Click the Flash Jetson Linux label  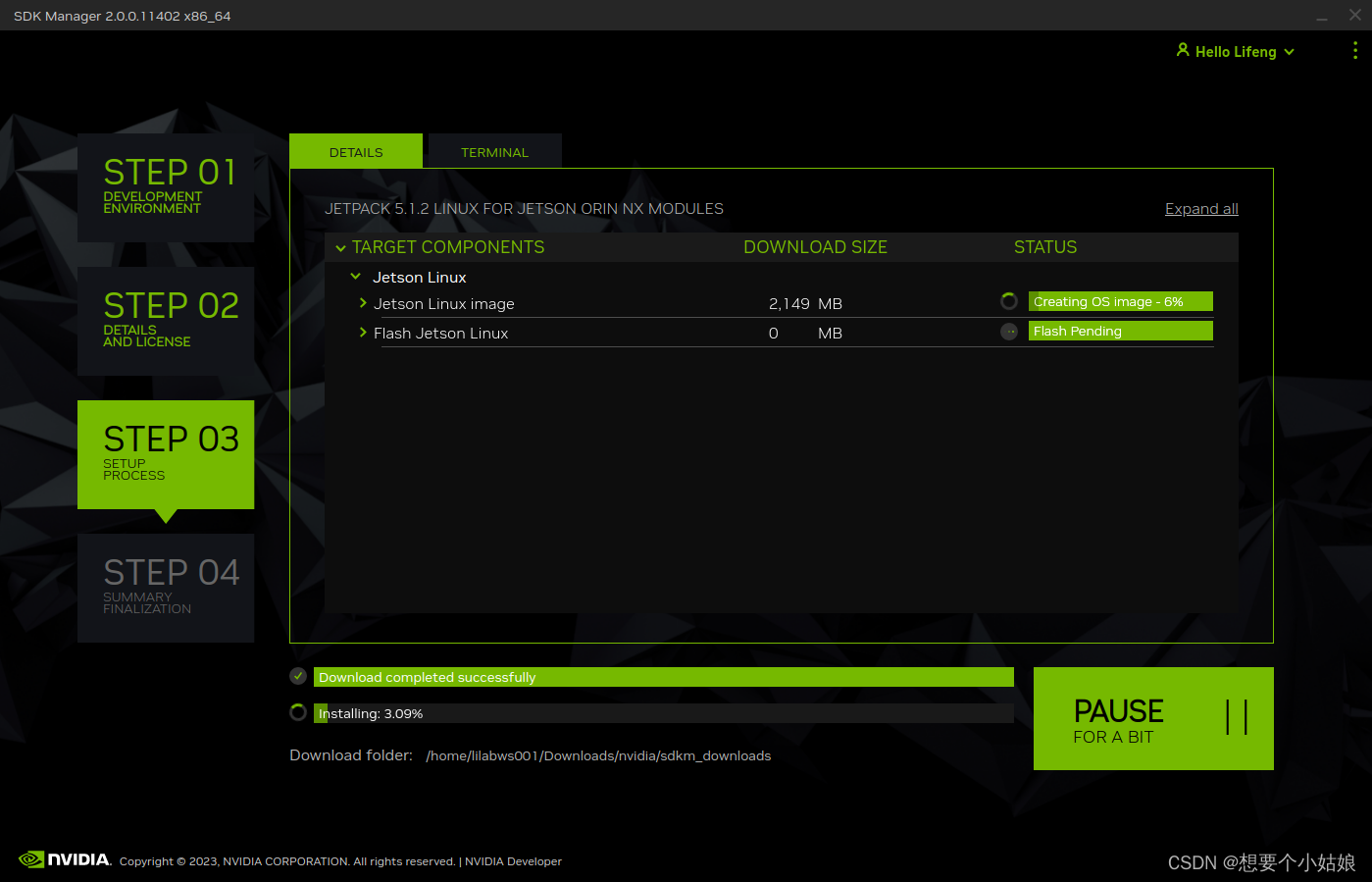pos(441,333)
